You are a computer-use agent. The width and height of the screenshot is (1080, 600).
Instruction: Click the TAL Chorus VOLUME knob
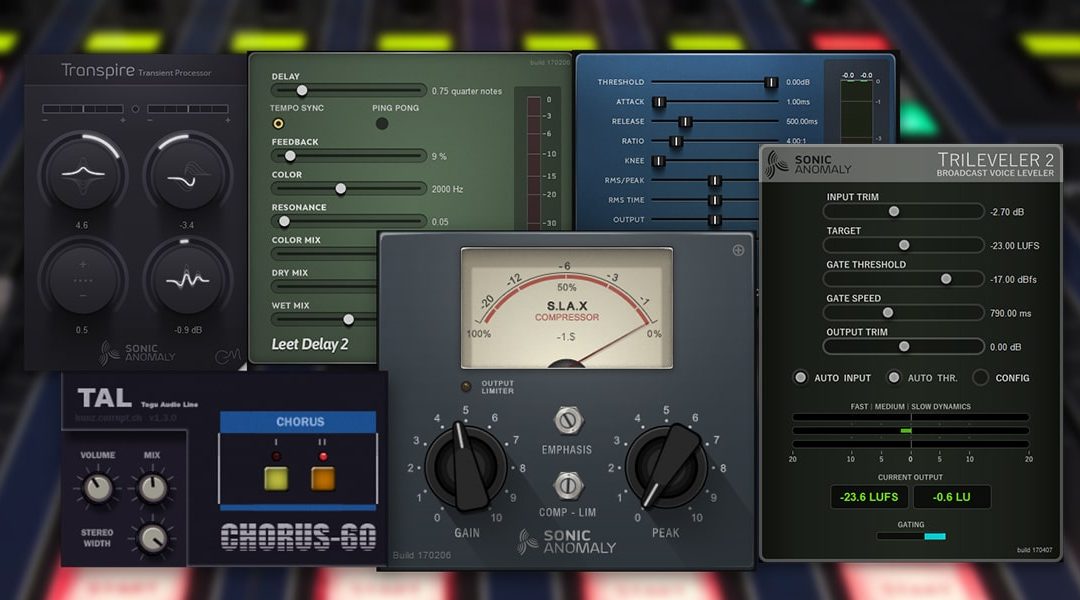(97, 487)
